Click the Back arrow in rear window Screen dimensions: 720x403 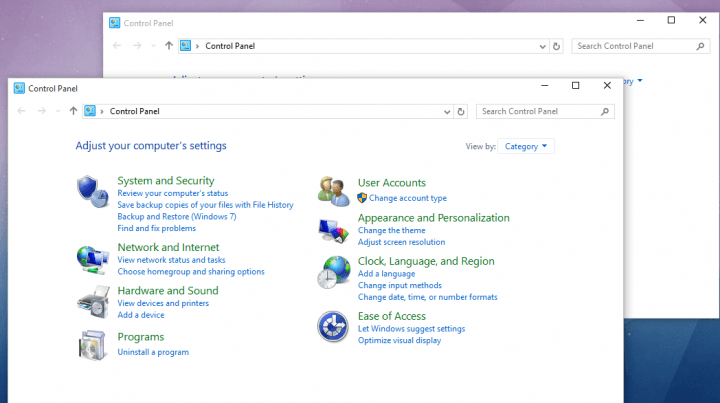pos(117,46)
